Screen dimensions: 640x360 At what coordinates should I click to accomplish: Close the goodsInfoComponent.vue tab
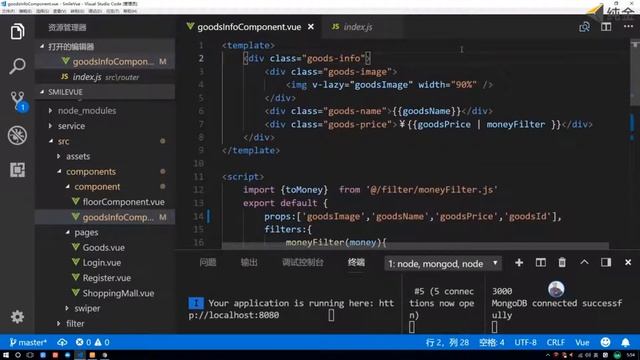(311, 27)
